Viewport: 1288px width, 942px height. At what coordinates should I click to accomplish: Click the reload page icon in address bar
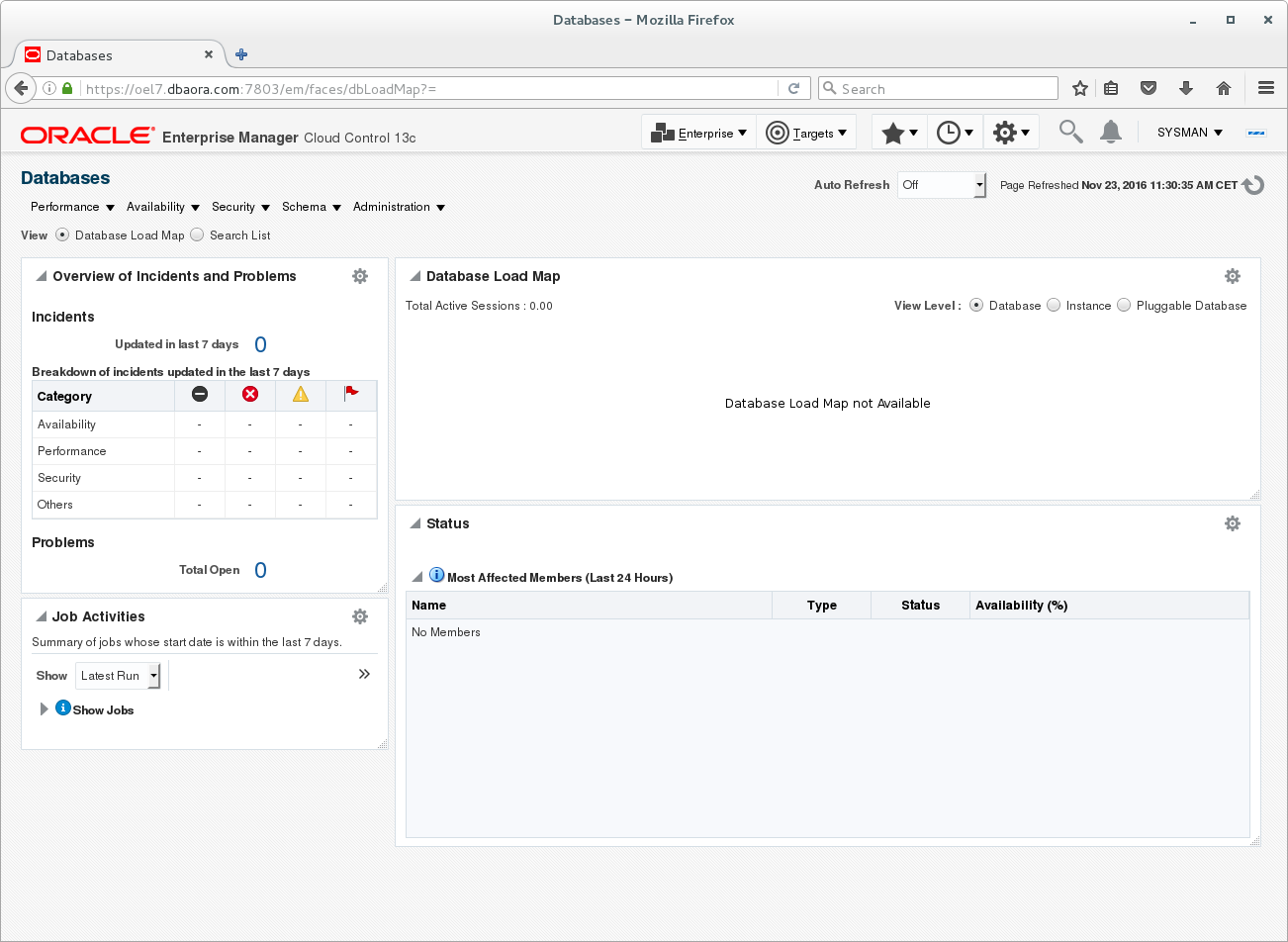click(793, 89)
